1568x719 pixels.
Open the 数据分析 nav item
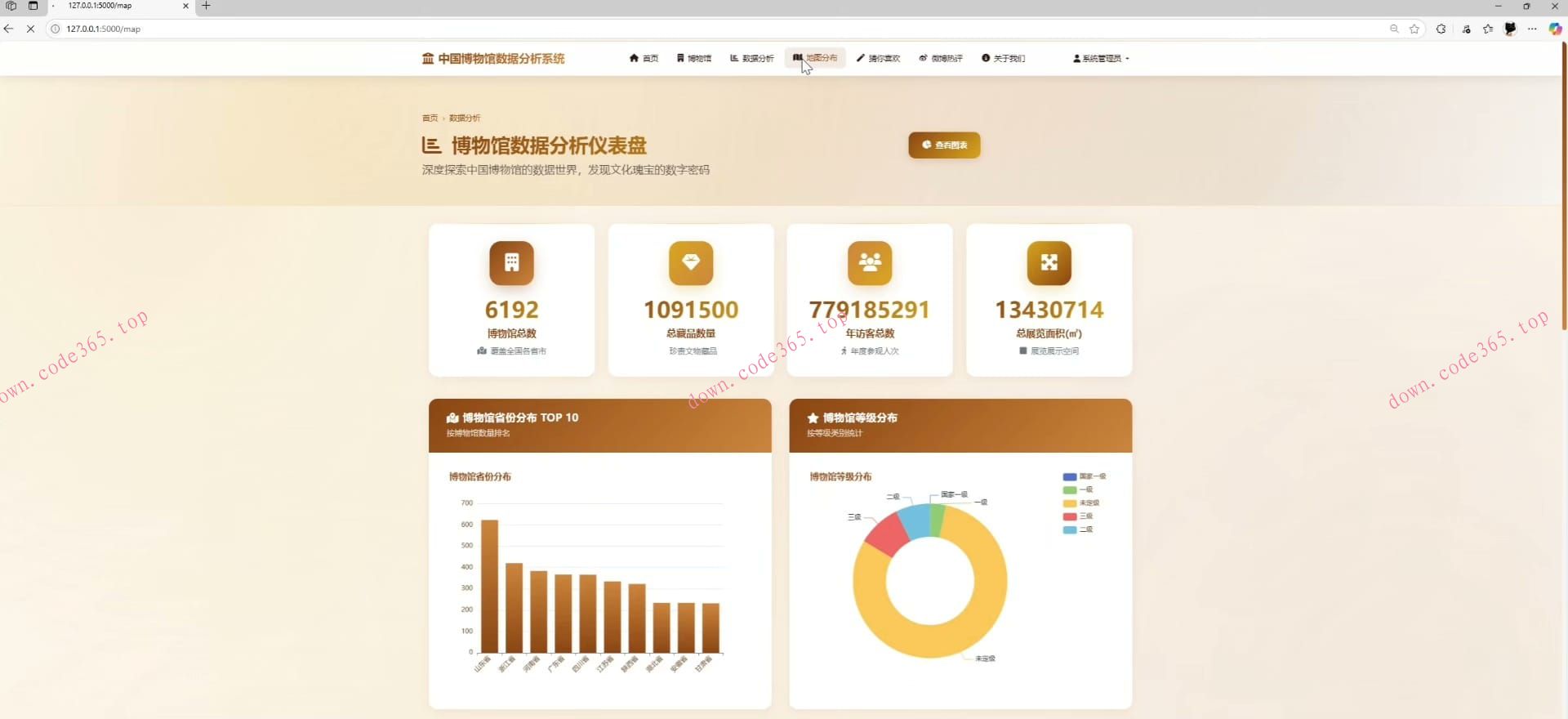751,59
